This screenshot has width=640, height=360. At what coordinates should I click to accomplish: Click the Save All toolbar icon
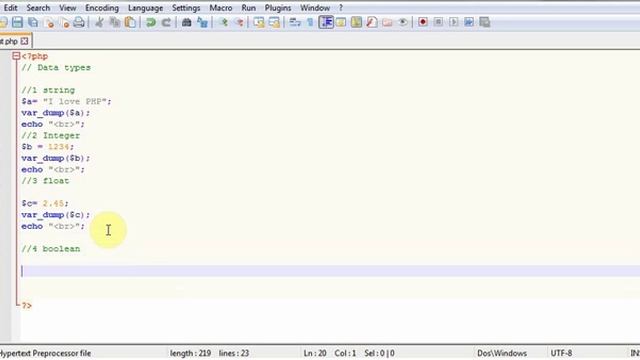click(33, 22)
